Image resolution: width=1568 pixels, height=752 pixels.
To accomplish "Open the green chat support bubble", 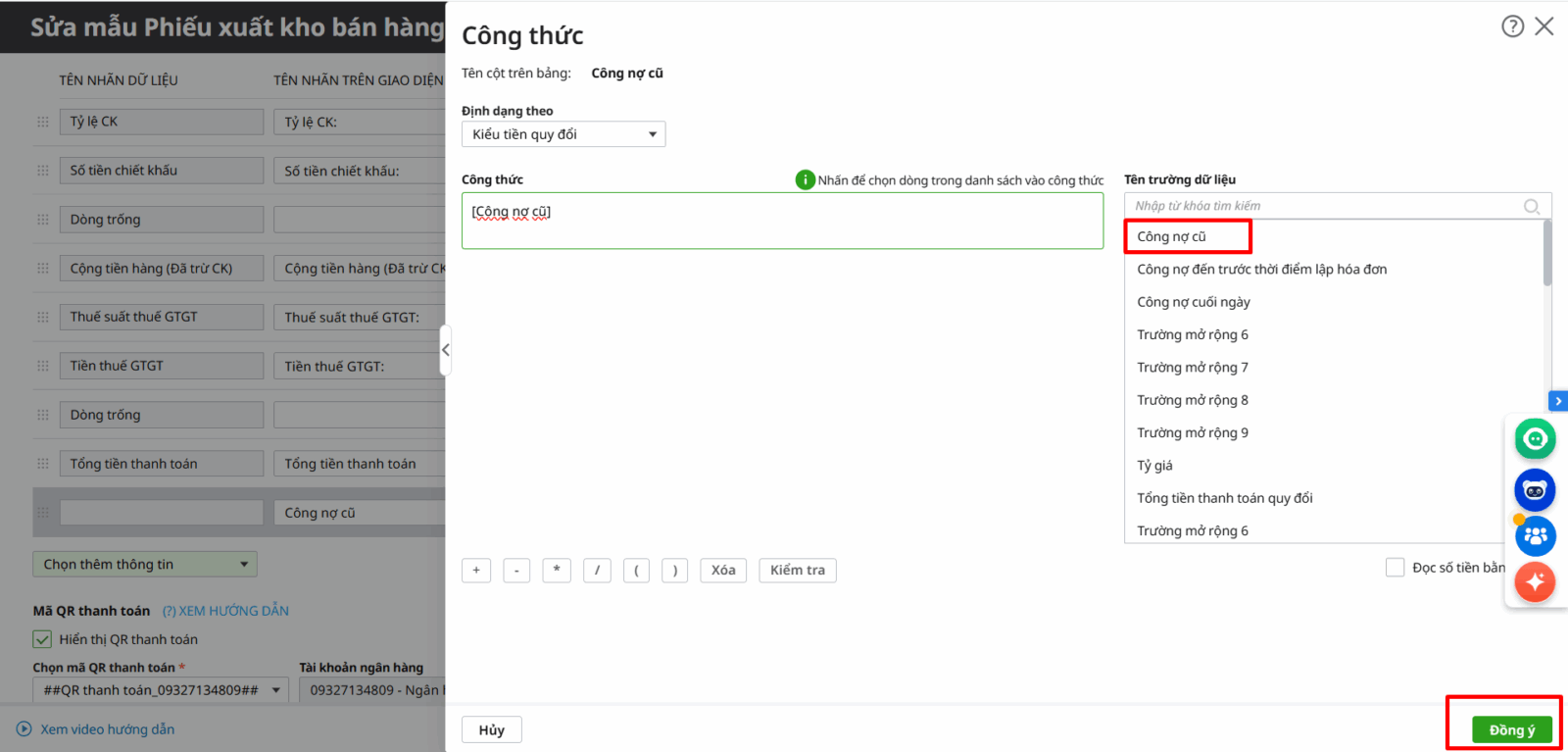I will pos(1535,438).
